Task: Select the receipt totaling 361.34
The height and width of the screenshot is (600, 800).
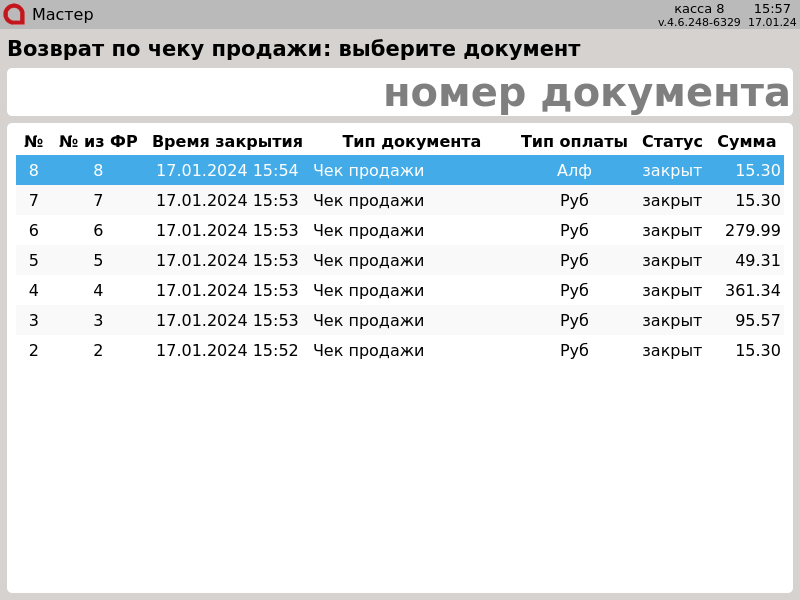Action: click(400, 291)
